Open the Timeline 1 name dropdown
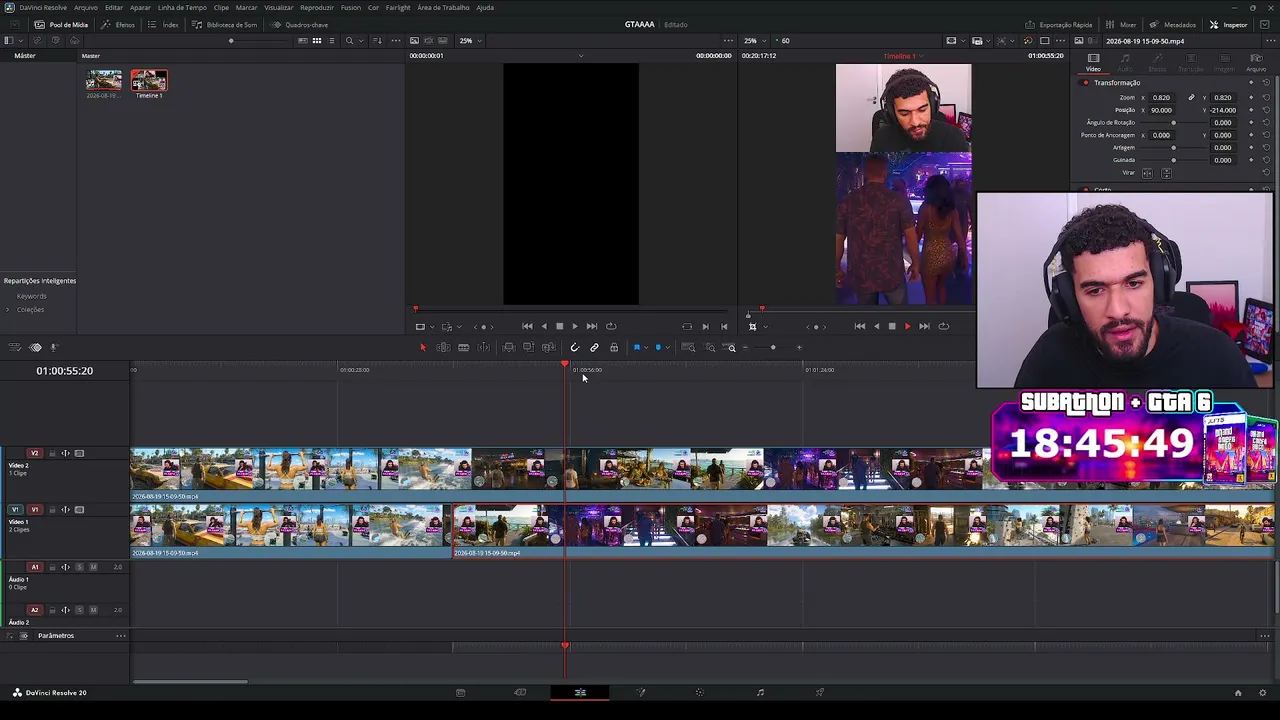1280x720 pixels. tap(903, 56)
